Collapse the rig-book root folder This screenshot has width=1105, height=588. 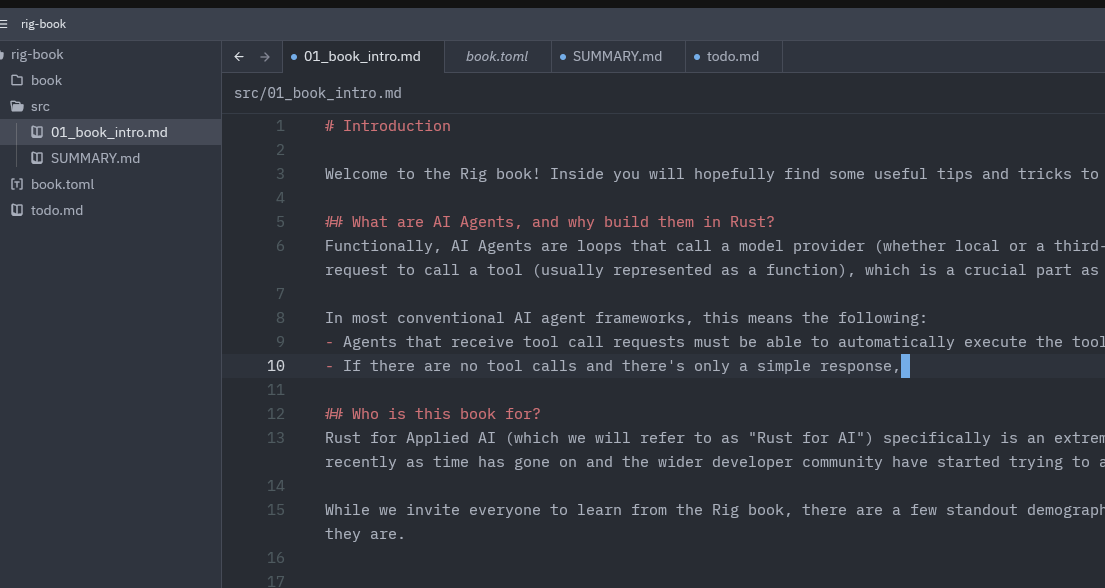(35, 54)
